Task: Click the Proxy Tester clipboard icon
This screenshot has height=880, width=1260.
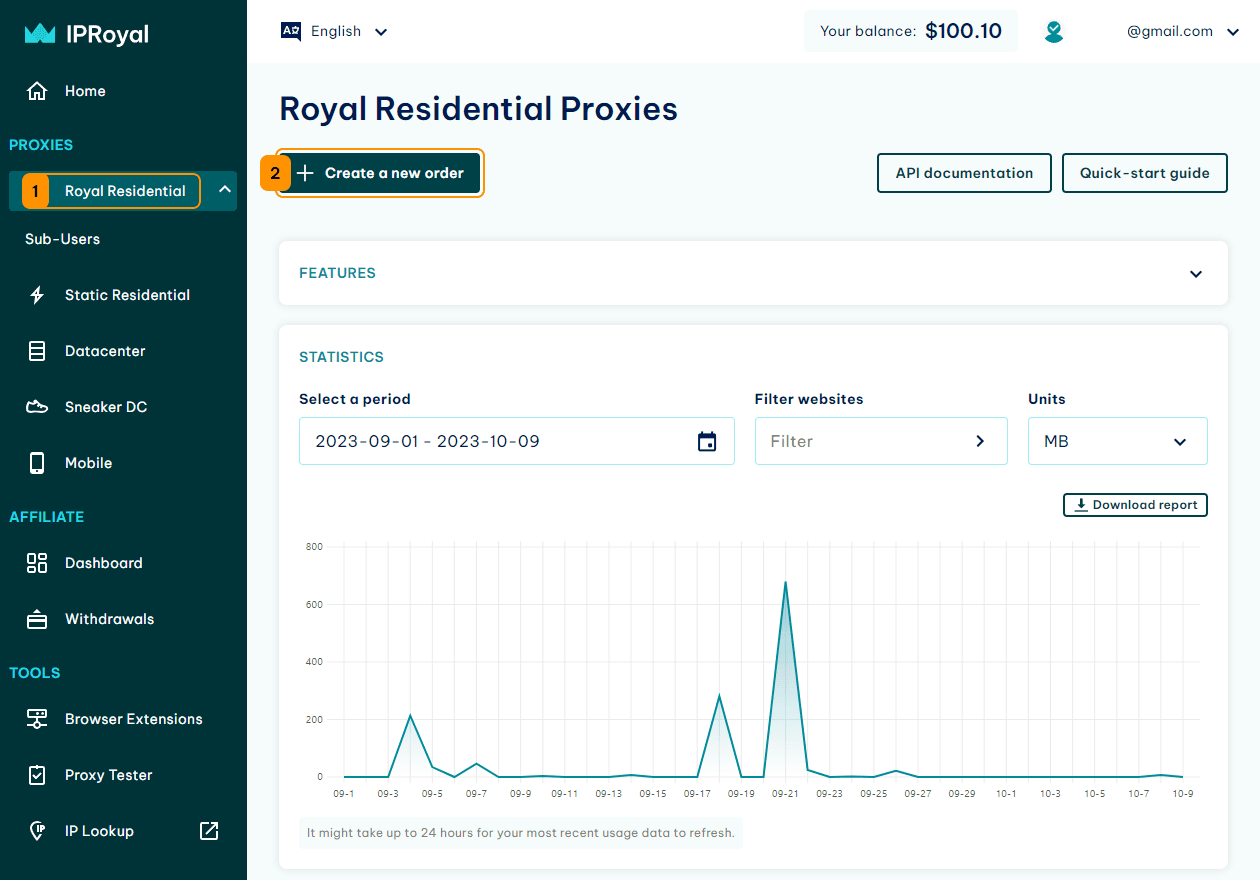Action: click(37, 775)
